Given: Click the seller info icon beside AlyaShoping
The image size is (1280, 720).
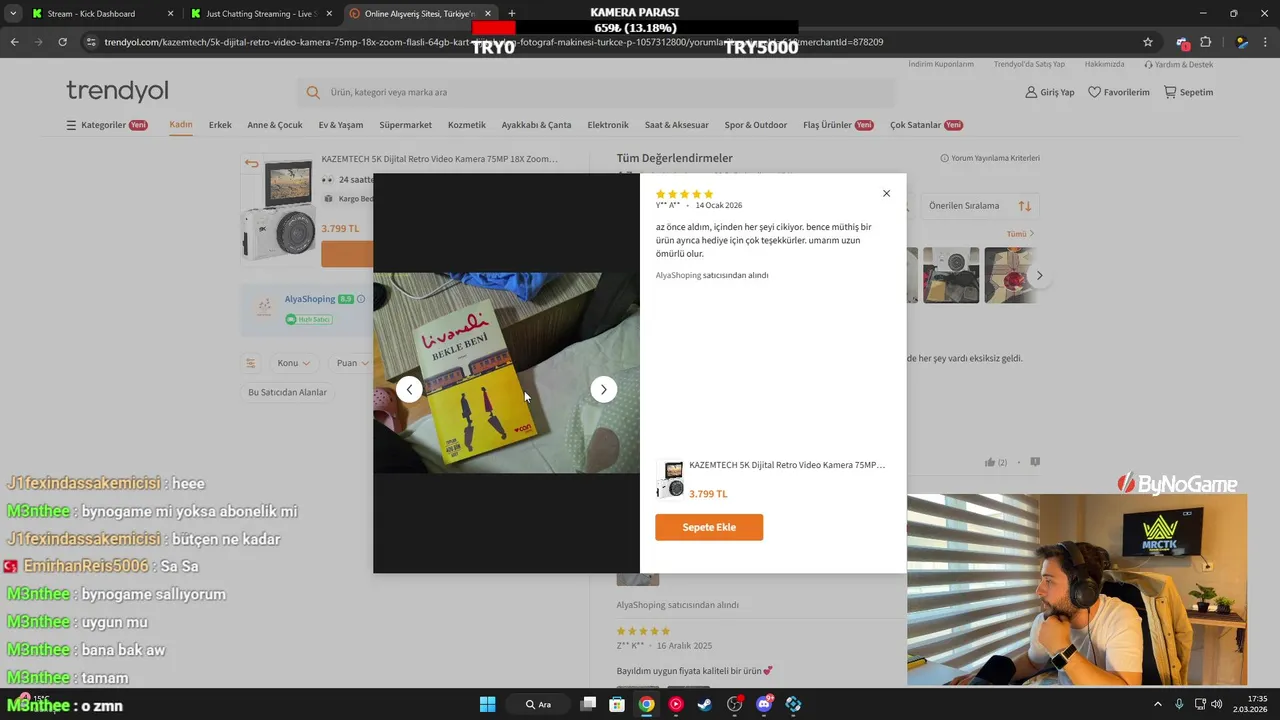Looking at the screenshot, I should [361, 299].
